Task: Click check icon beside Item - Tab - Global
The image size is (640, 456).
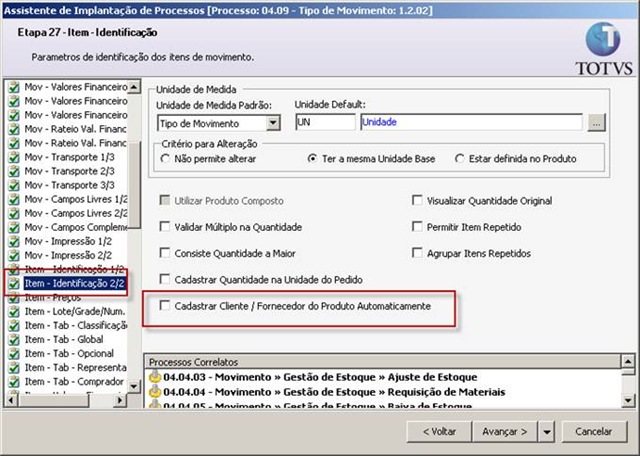Action: (14, 340)
